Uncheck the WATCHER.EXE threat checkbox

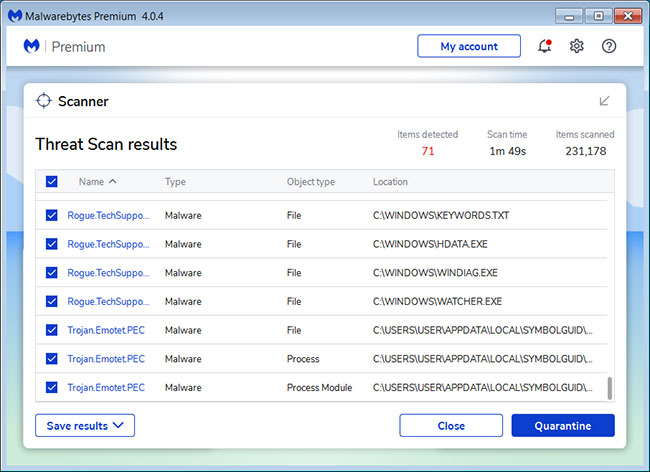[x=51, y=301]
